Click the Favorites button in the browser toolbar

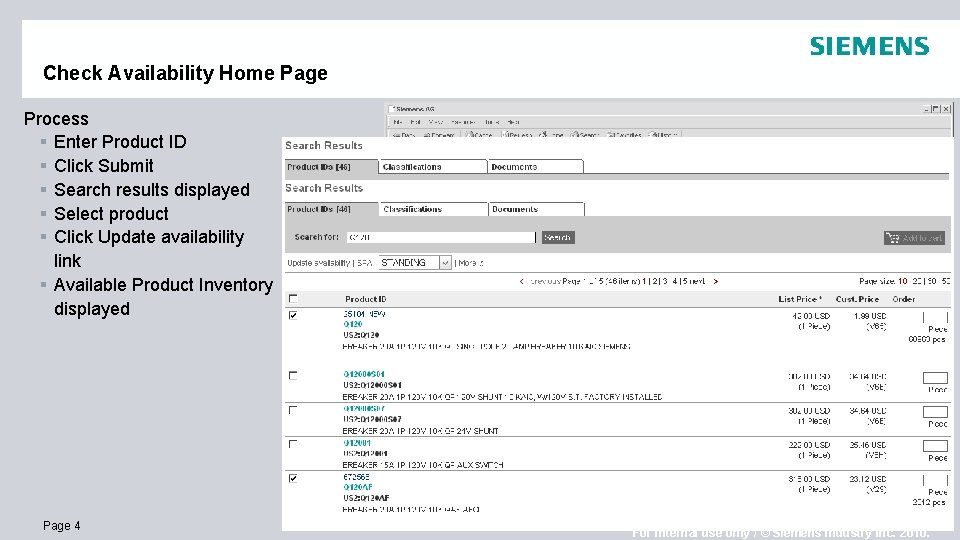(x=624, y=135)
